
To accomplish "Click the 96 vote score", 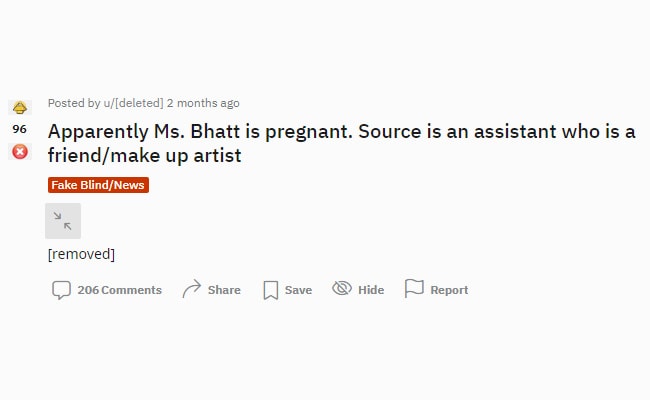I will click(20, 129).
